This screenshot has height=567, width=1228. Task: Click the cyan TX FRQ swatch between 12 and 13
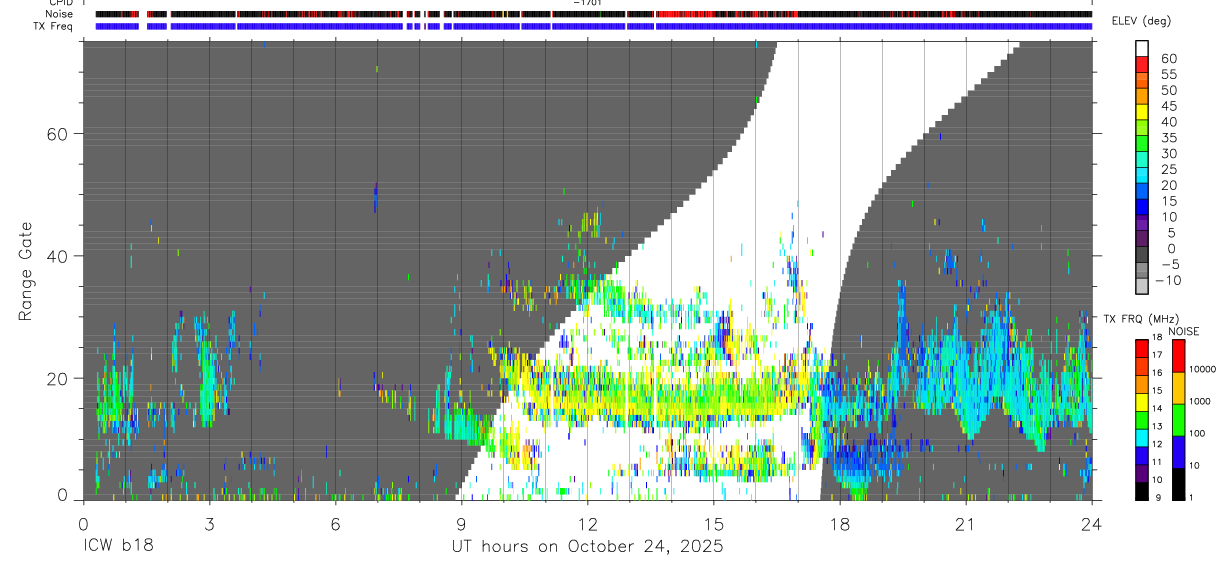tap(1142, 438)
